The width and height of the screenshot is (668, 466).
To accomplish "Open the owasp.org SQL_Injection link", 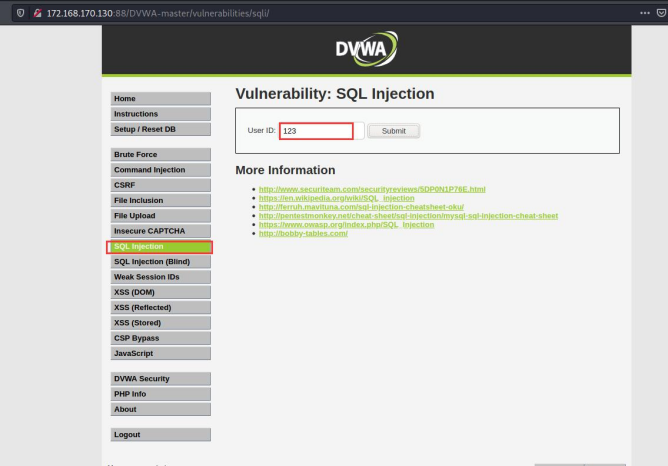I will (346, 224).
